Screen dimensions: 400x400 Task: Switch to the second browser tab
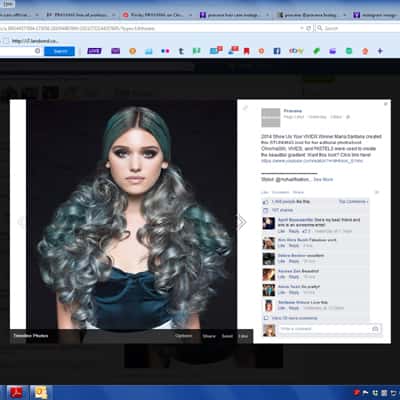pos(80,15)
